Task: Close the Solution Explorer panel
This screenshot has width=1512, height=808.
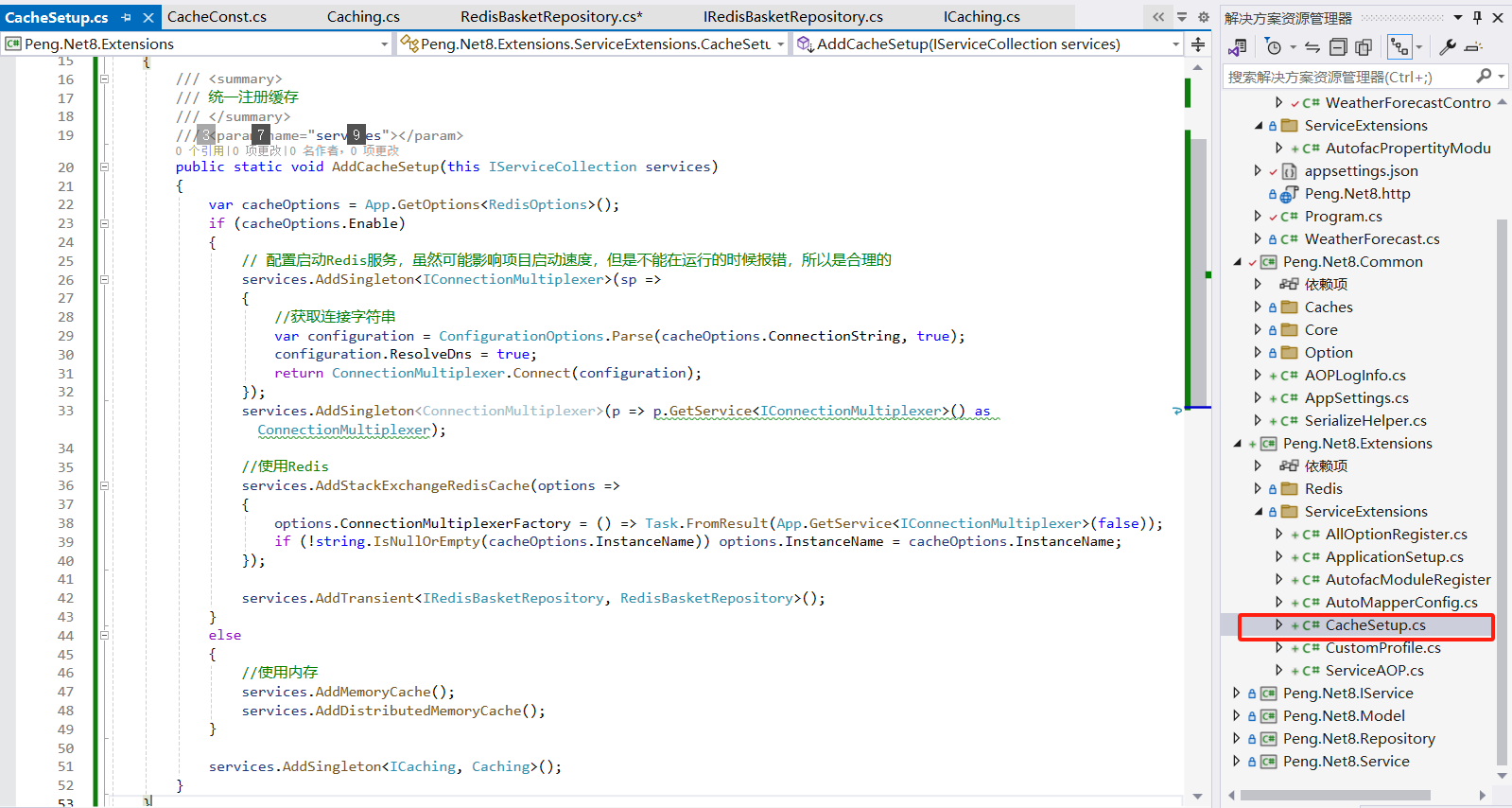Action: click(1498, 17)
